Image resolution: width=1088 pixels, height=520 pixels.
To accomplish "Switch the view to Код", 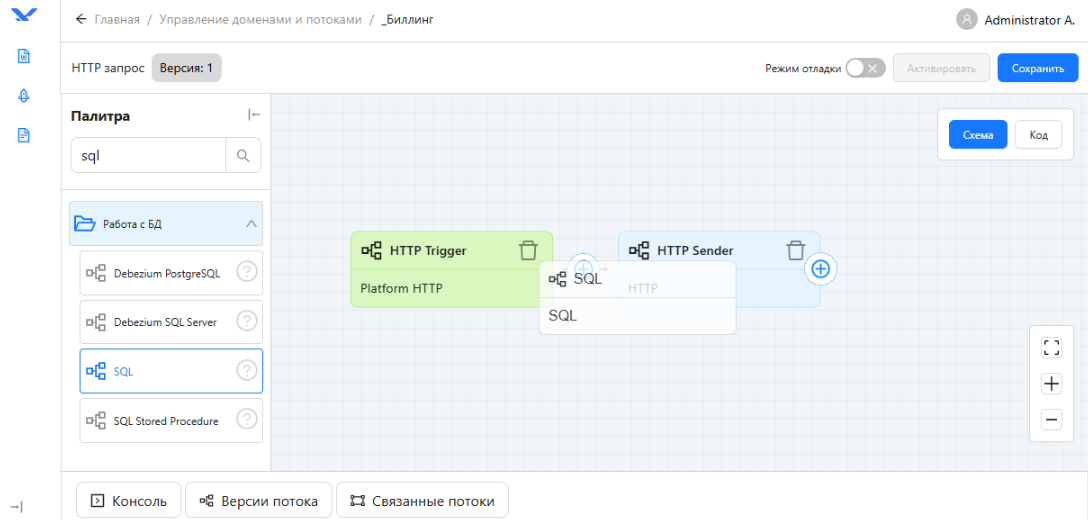I will point(1038,135).
